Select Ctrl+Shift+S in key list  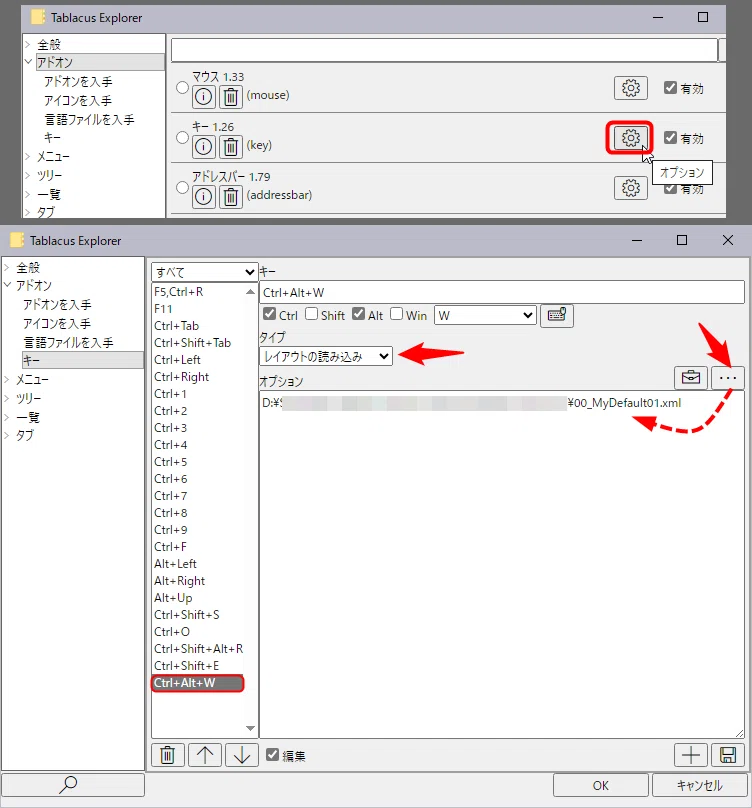coord(198,615)
